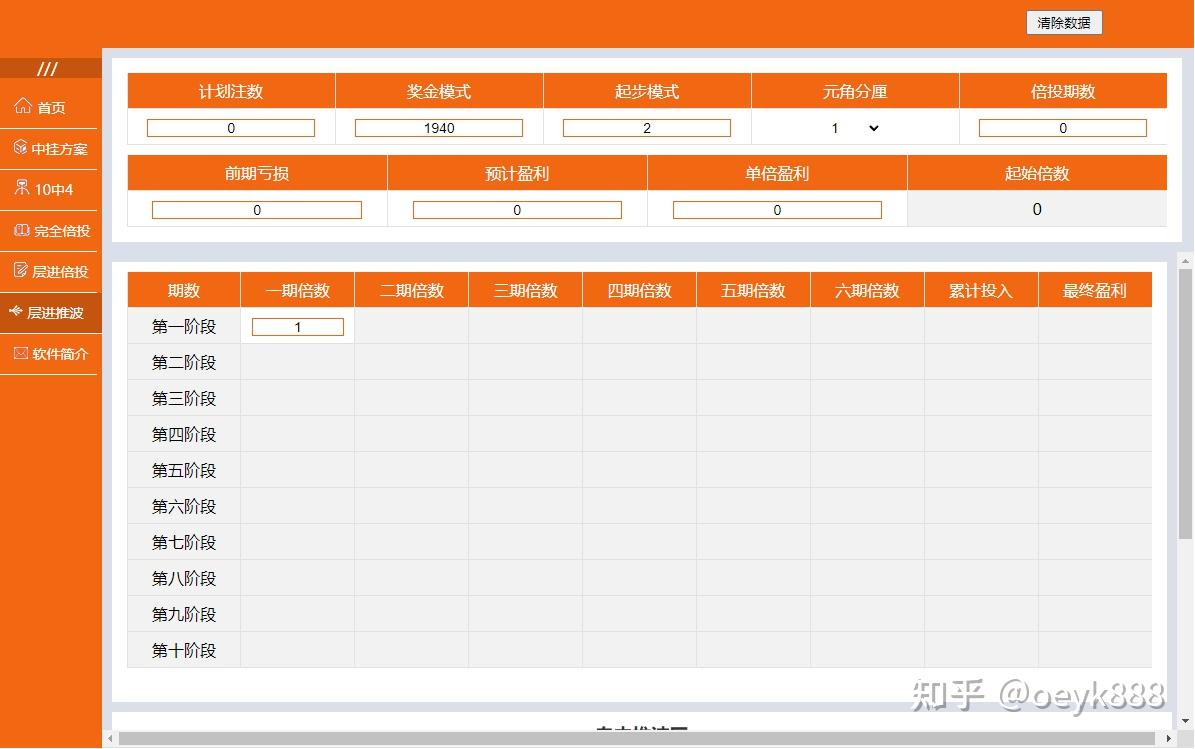This screenshot has height=749, width=1195.
Task: Click the horizontal scrollbar right arrow
Action: 1168,738
